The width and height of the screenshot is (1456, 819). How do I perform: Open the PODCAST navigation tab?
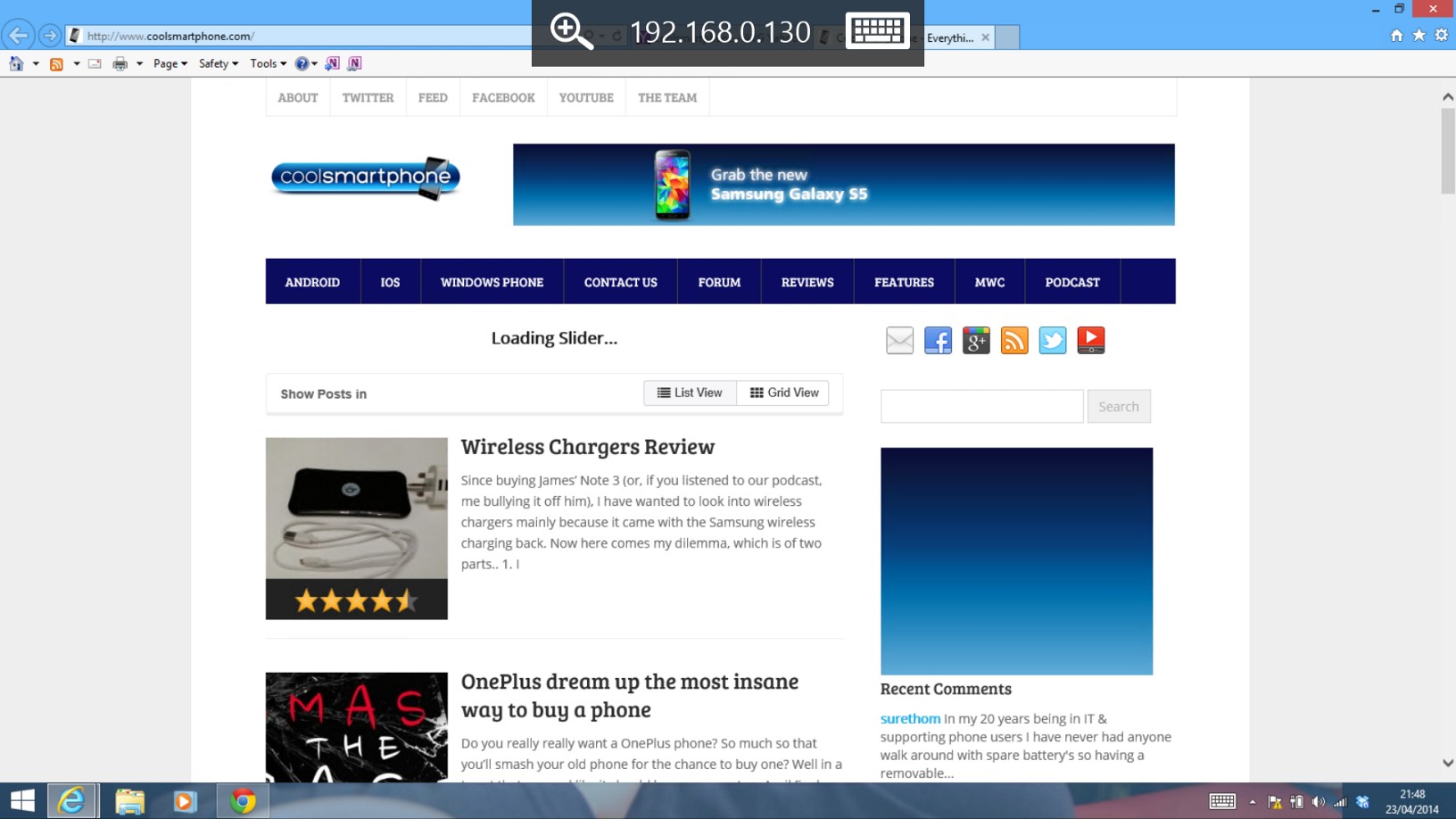click(1072, 282)
